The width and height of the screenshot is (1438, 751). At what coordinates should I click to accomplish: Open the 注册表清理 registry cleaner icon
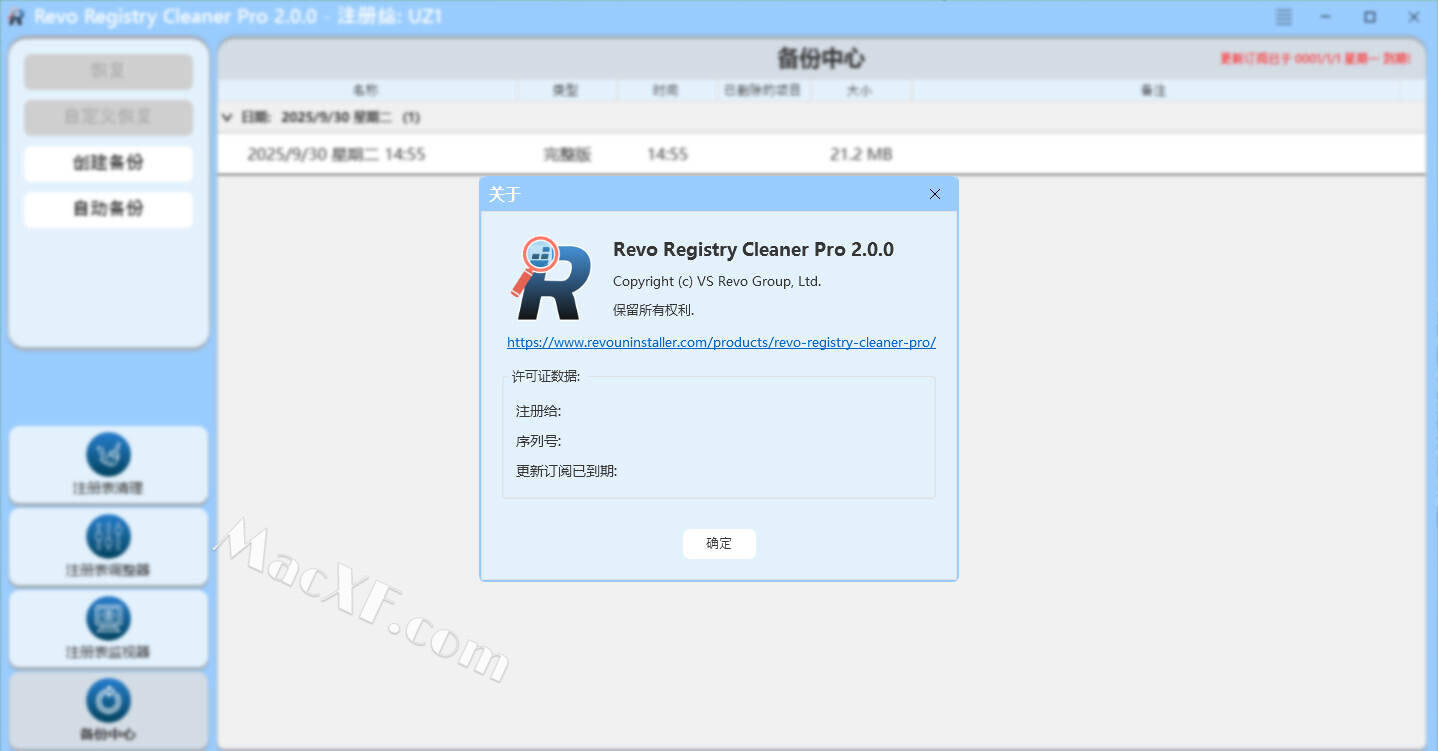coord(108,456)
